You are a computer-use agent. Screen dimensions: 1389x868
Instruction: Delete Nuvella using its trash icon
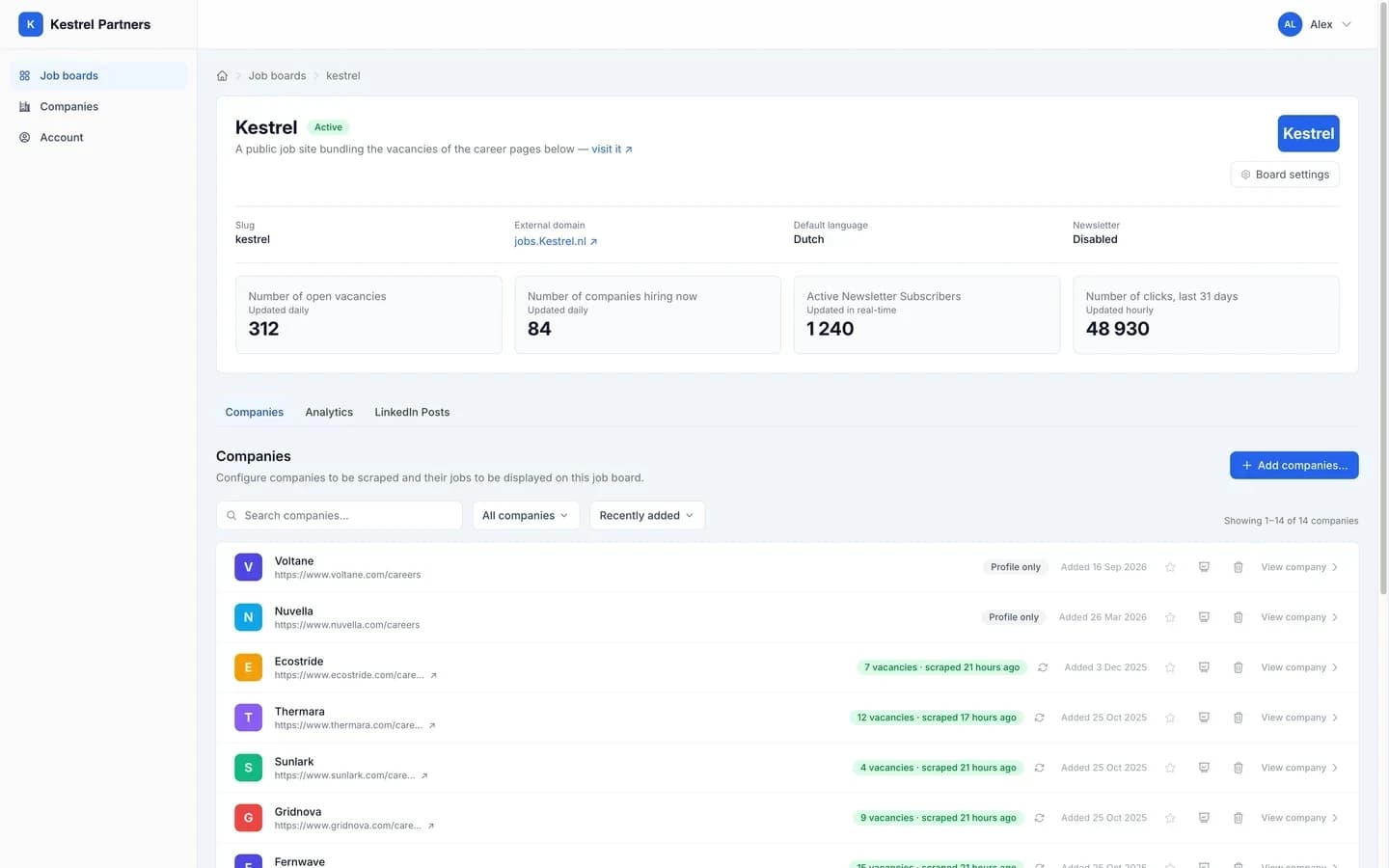(1239, 617)
